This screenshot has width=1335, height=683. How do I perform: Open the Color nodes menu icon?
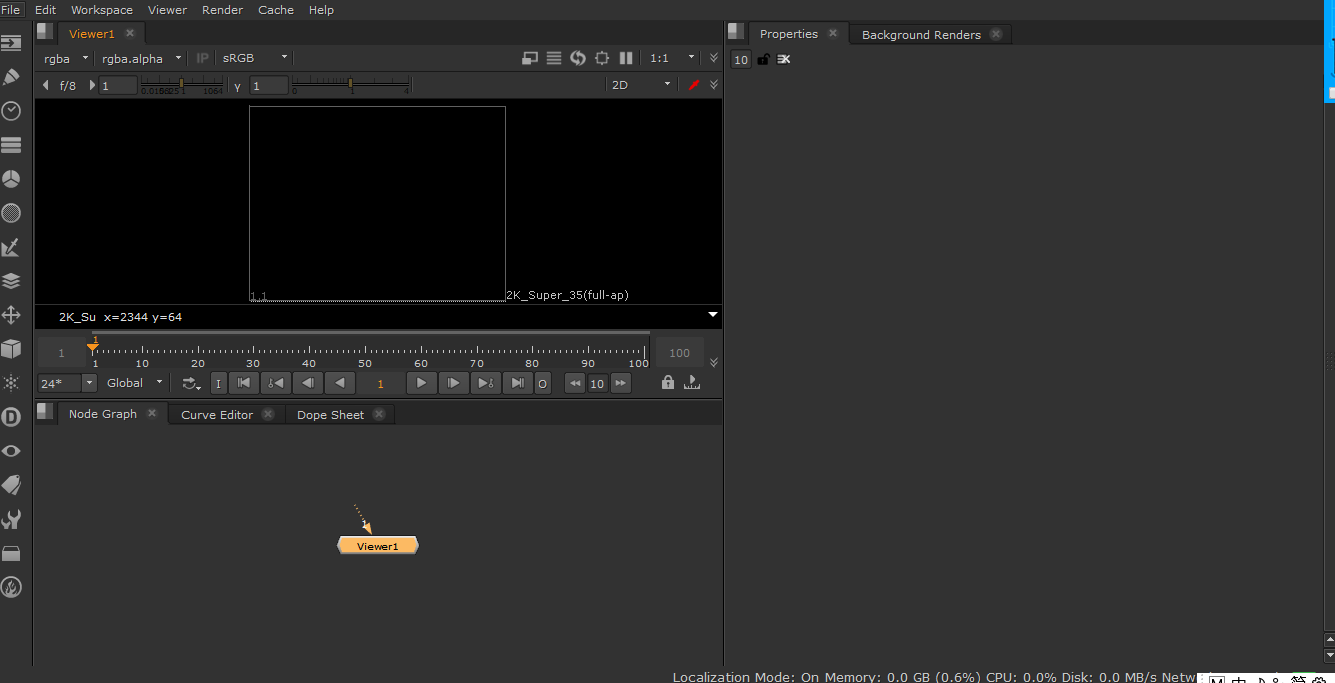pos(11,179)
